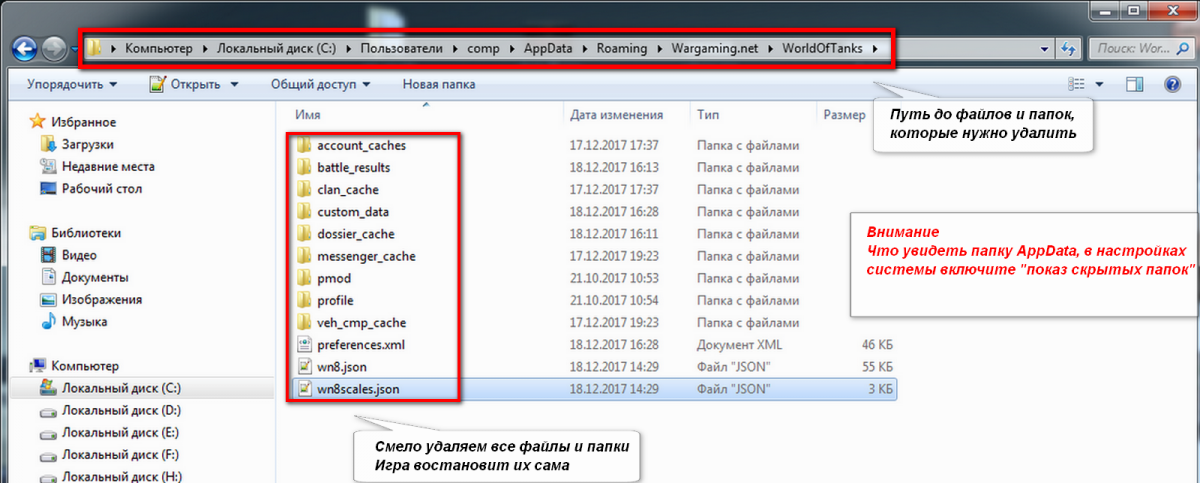
Task: Click the 46 КБ size of preferences.xml
Action: [x=876, y=344]
